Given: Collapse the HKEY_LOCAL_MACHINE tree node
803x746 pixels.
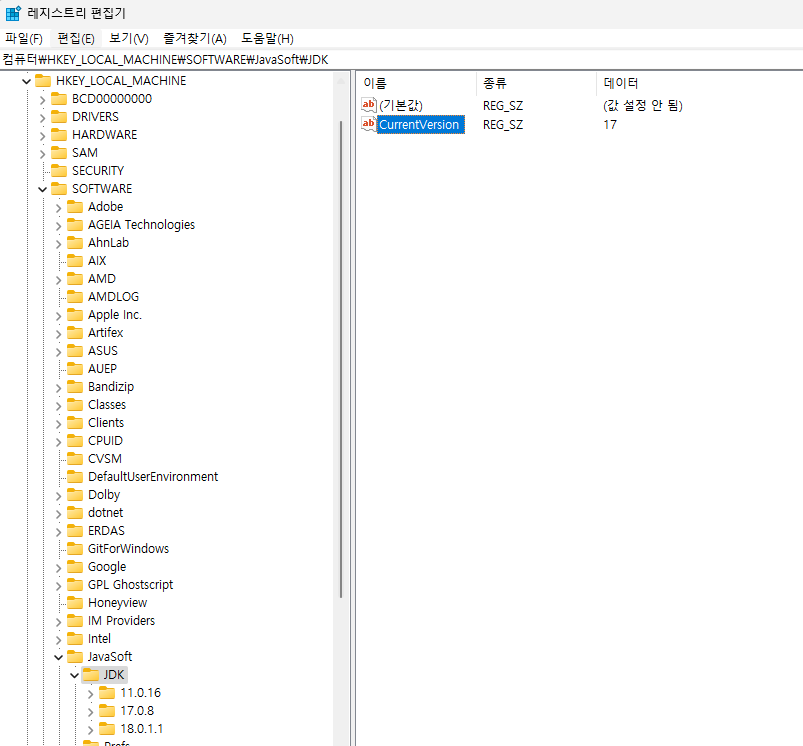Looking at the screenshot, I should [27, 81].
